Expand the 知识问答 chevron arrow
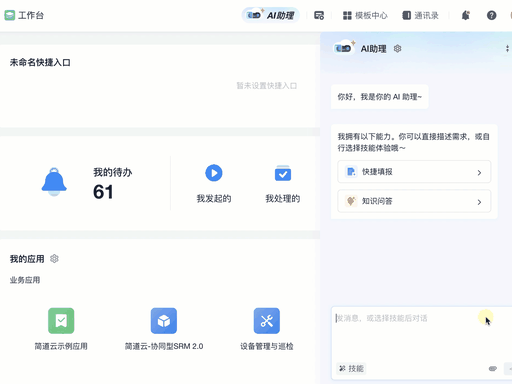The image size is (512, 384). click(479, 202)
